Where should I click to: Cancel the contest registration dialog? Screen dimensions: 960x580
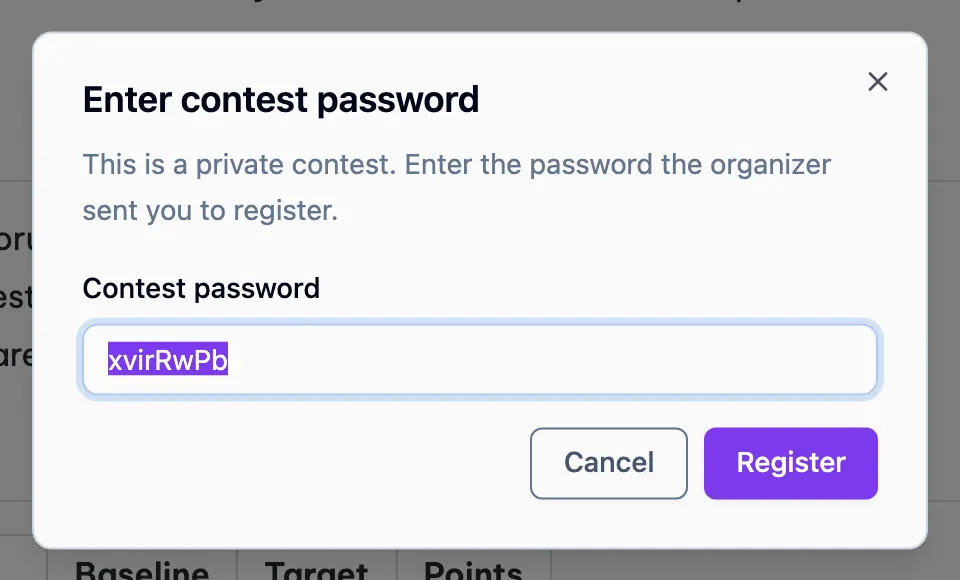609,463
